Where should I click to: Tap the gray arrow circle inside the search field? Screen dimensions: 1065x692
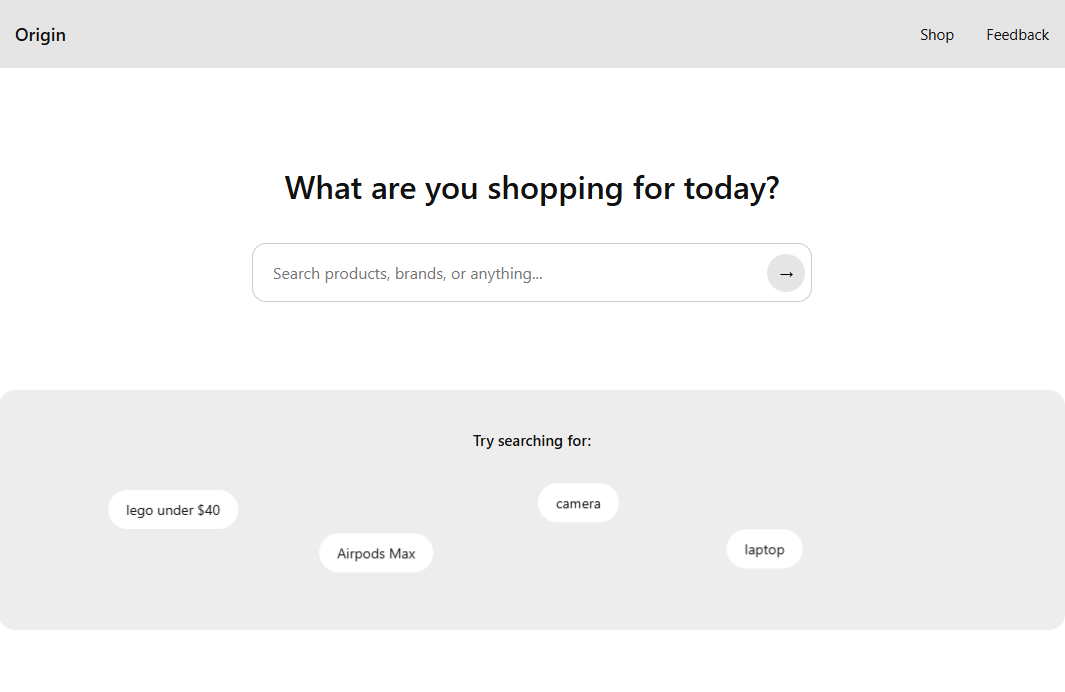[786, 272]
